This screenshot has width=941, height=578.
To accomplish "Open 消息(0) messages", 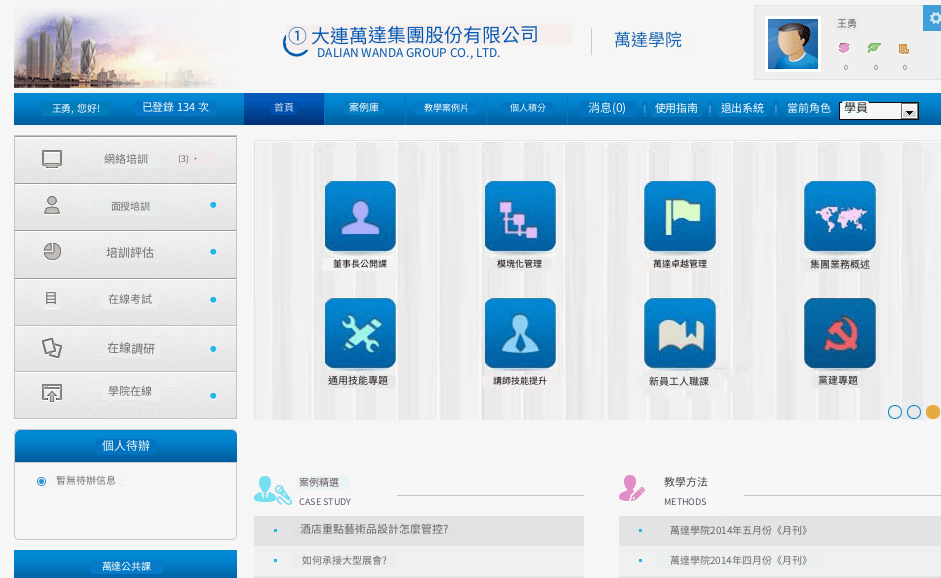I will tap(607, 108).
